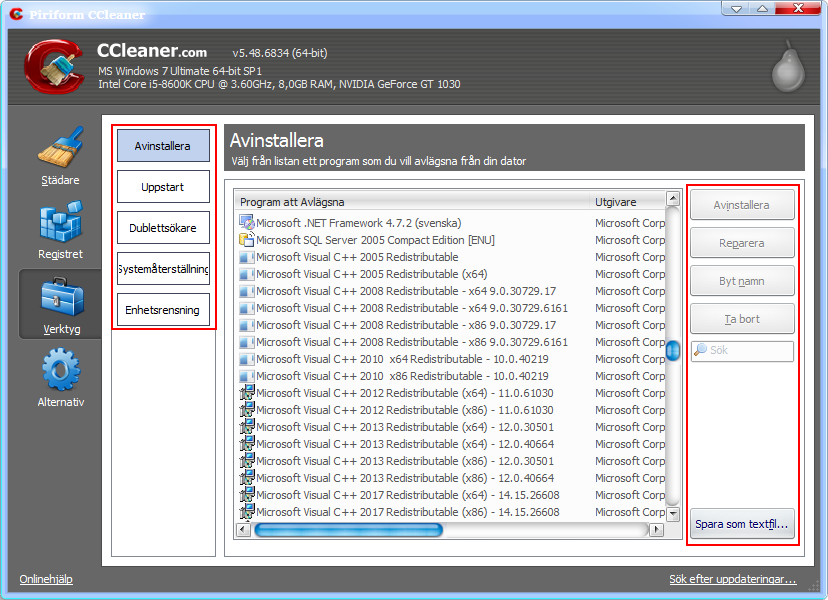
Task: Click the title bar CCleaner icon
Action: click(16, 14)
